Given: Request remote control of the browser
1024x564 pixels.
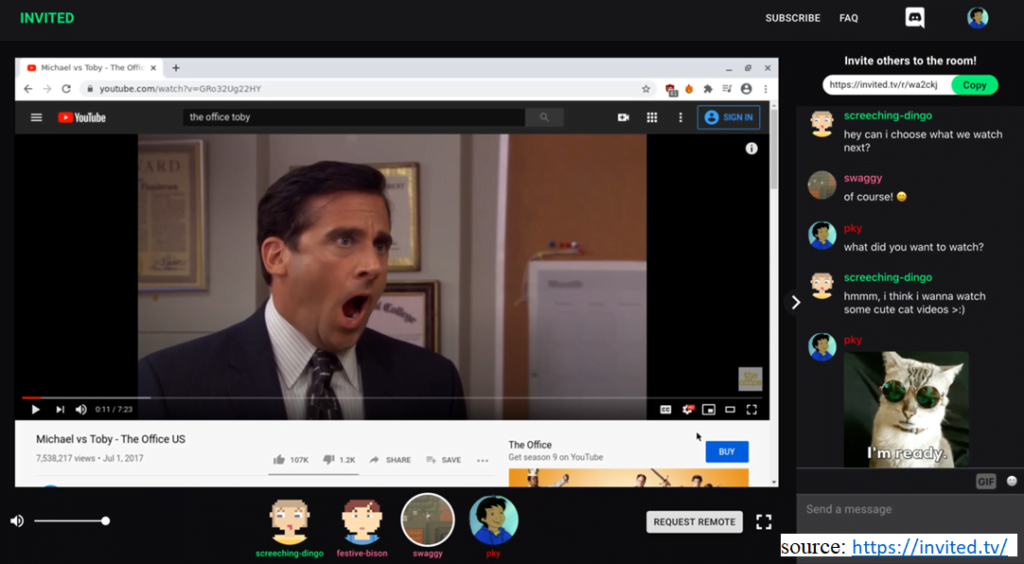Looking at the screenshot, I should pos(694,522).
